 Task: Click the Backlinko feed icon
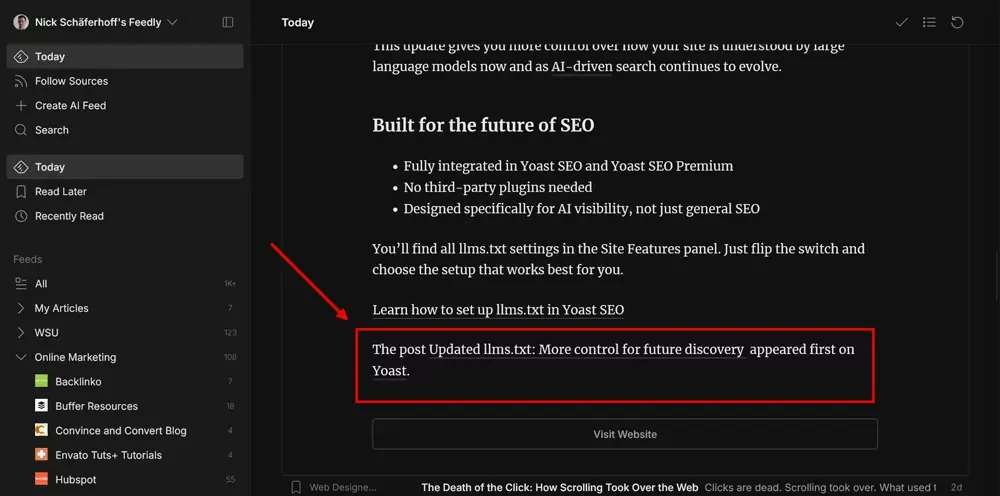[x=41, y=382]
